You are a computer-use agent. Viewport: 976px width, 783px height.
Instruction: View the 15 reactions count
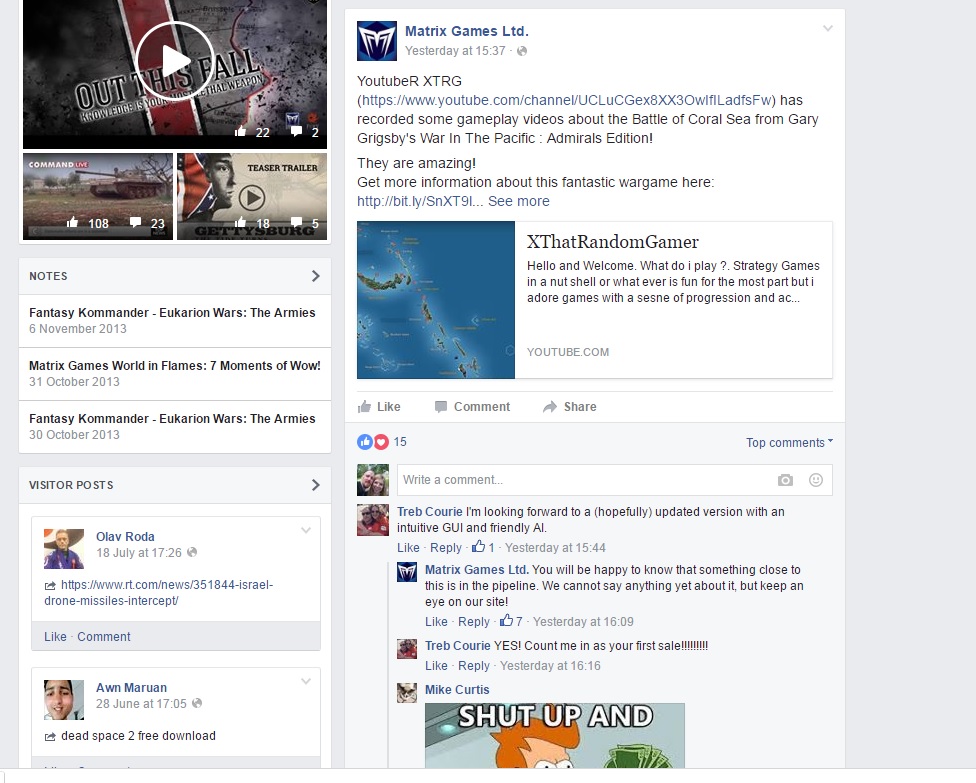(x=400, y=442)
